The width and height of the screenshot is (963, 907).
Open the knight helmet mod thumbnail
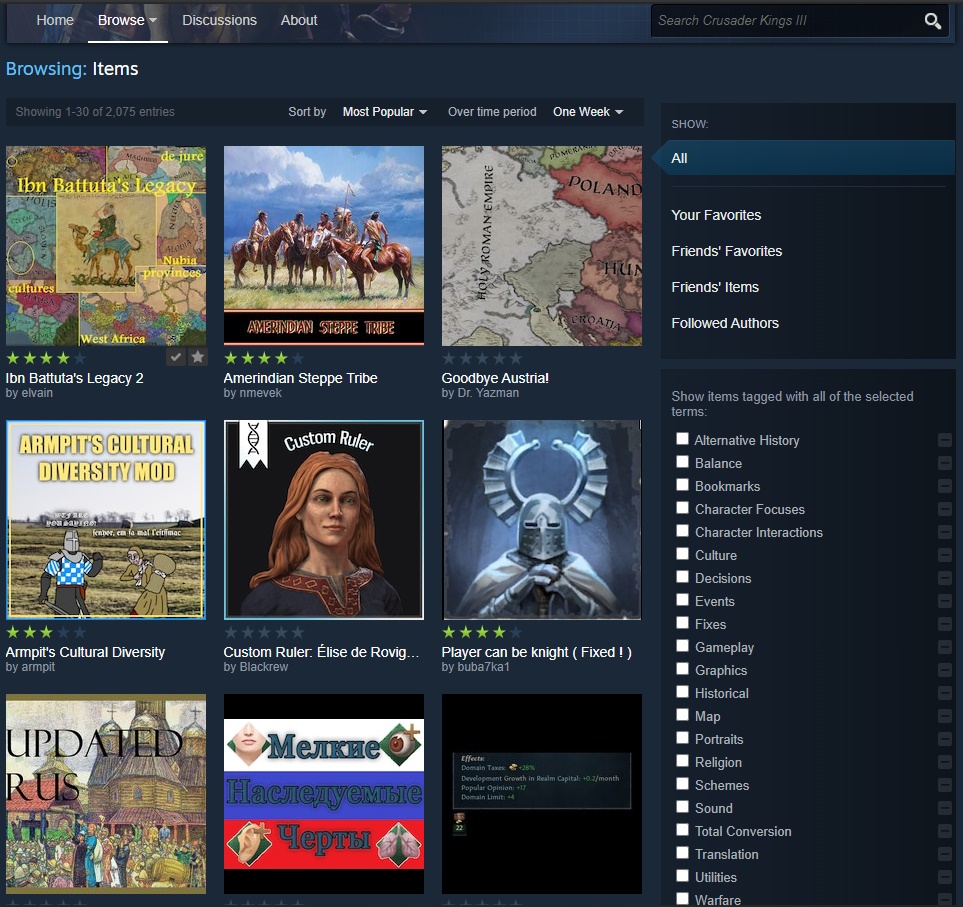[542, 520]
